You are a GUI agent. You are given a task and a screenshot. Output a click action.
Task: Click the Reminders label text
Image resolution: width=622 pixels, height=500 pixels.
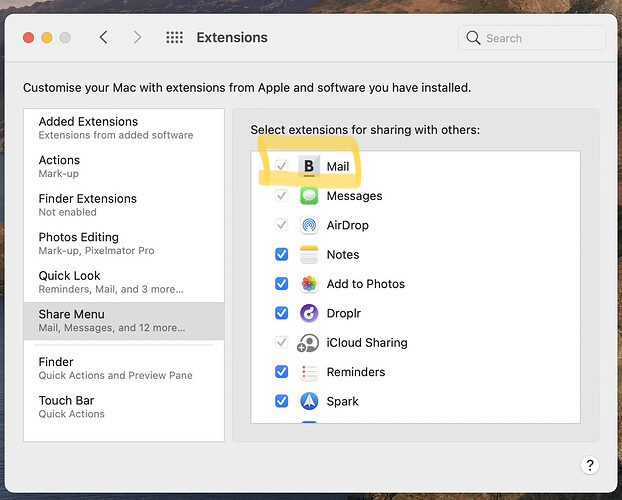pyautogui.click(x=355, y=372)
